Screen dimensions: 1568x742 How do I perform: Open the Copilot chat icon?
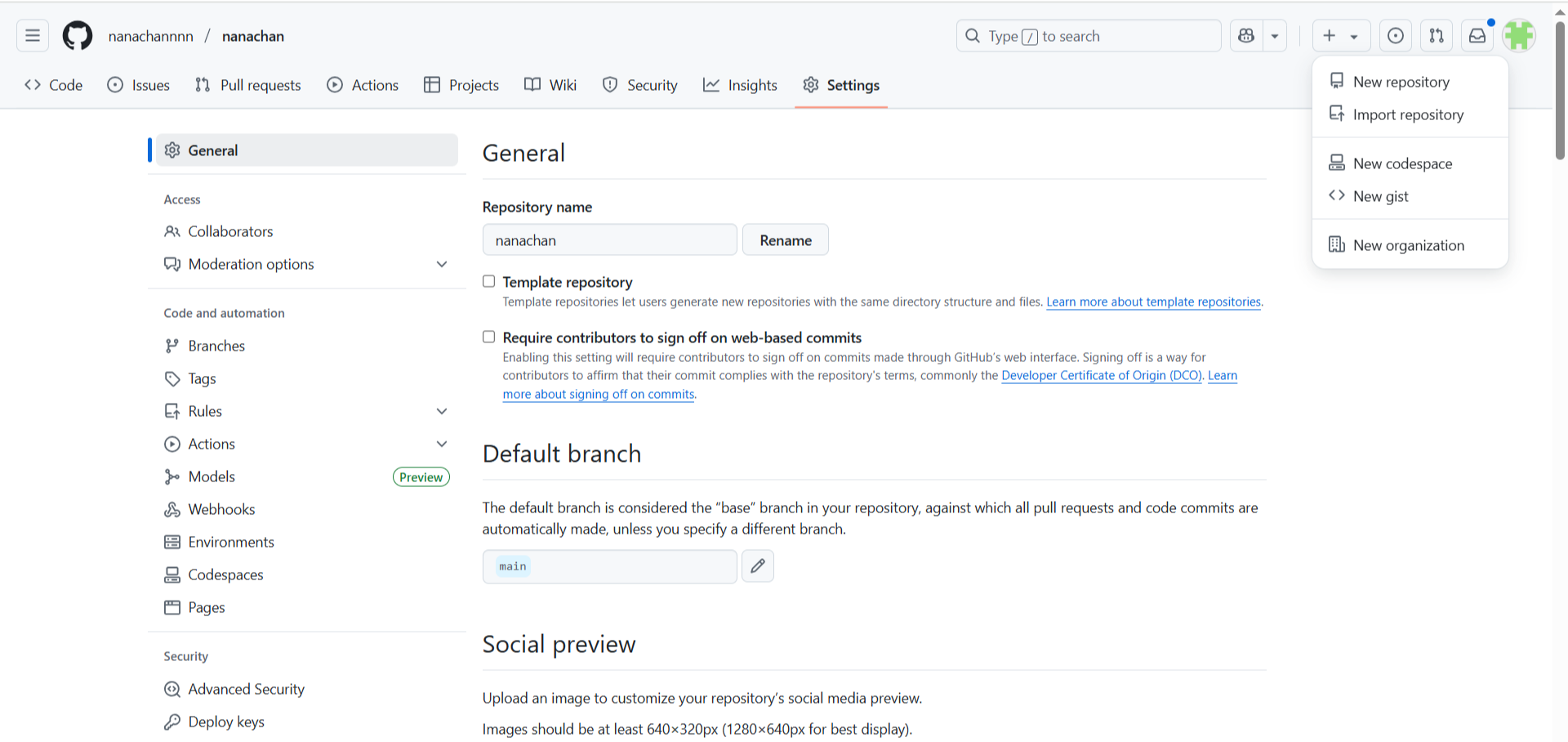[1246, 36]
